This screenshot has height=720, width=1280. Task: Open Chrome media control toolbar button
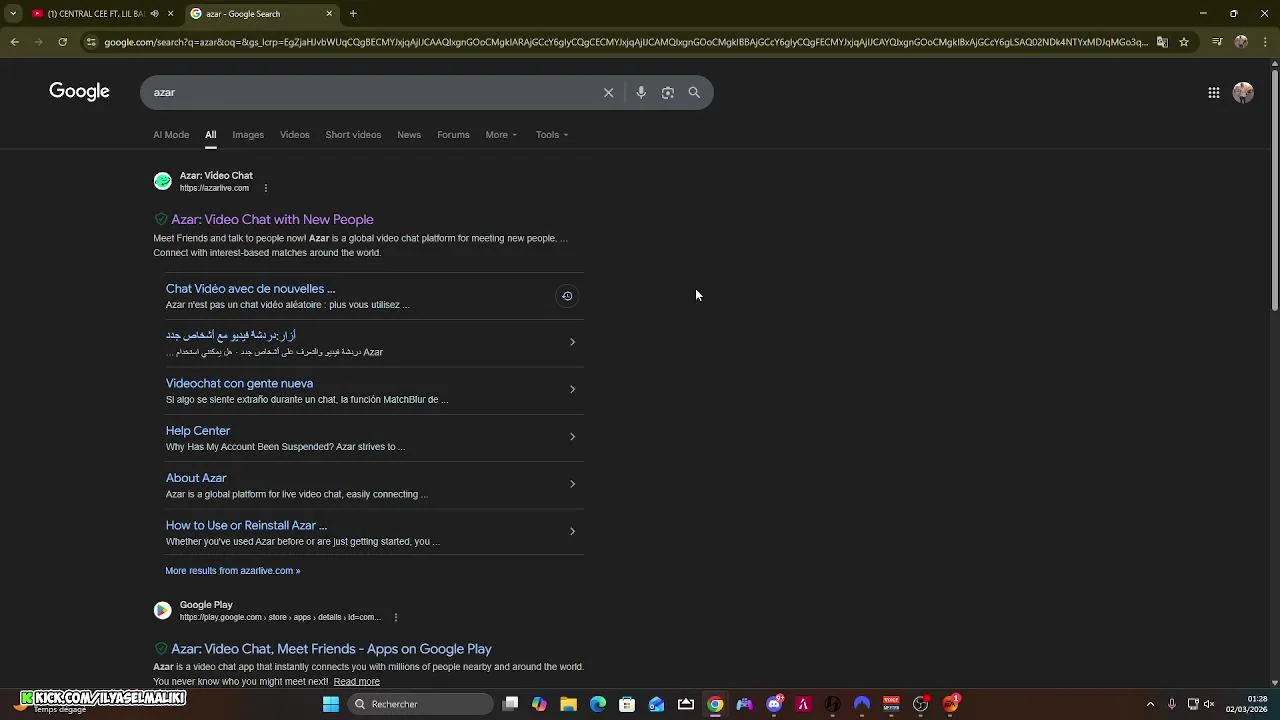1217,42
